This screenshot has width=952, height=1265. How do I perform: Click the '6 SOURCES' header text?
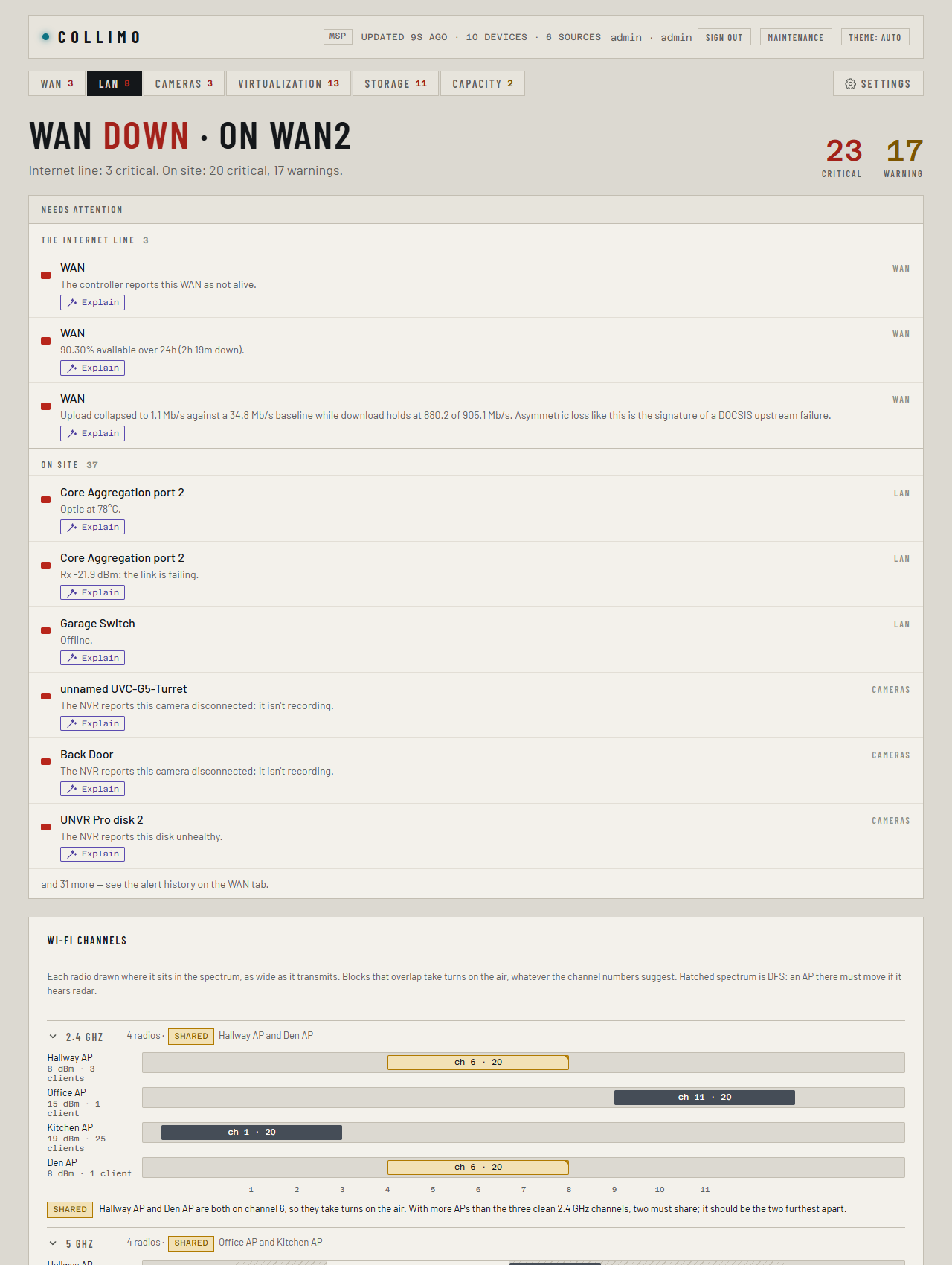tap(573, 37)
